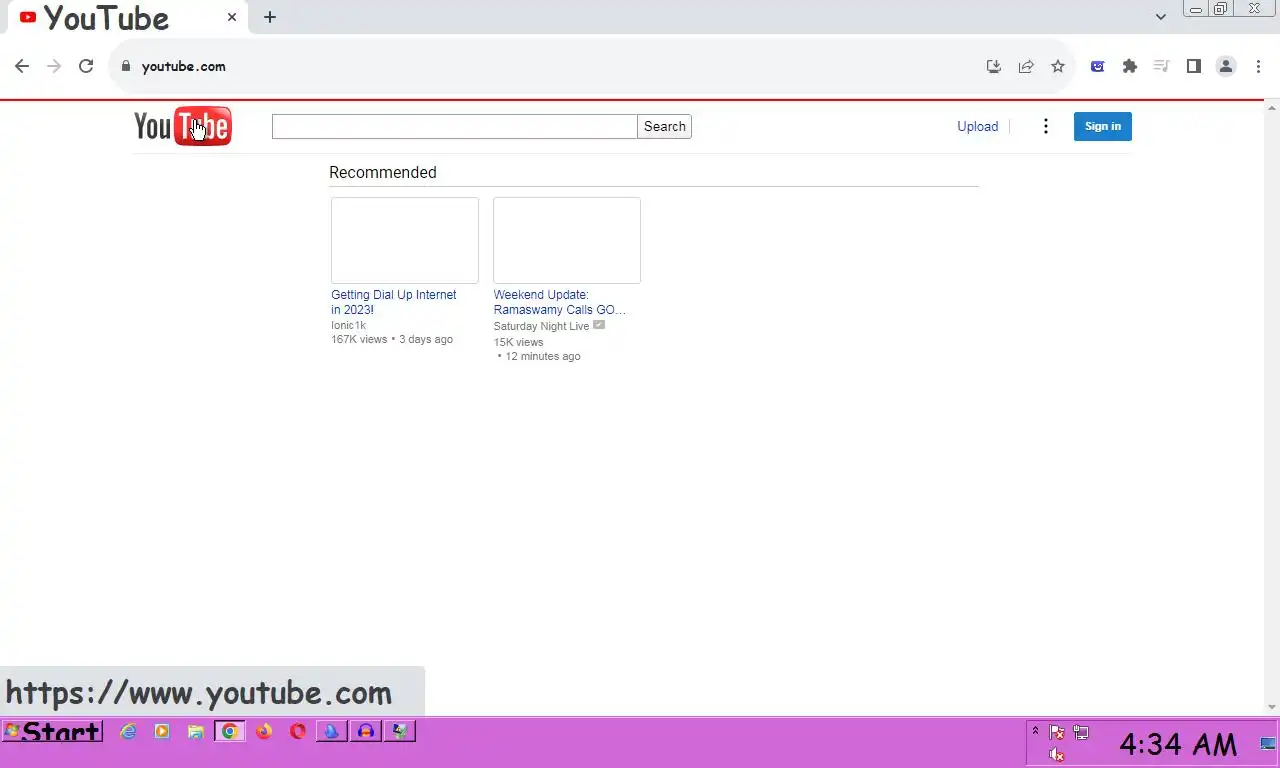Viewport: 1280px width, 768px height.
Task: Click the 'Recommended' heading text
Action: (x=383, y=172)
